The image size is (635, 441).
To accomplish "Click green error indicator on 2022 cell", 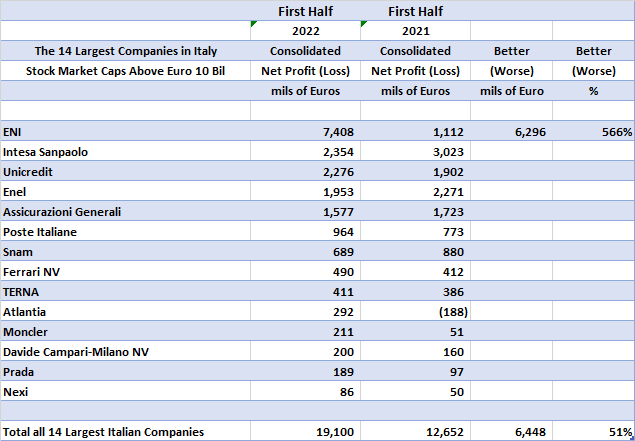I will point(254,23).
